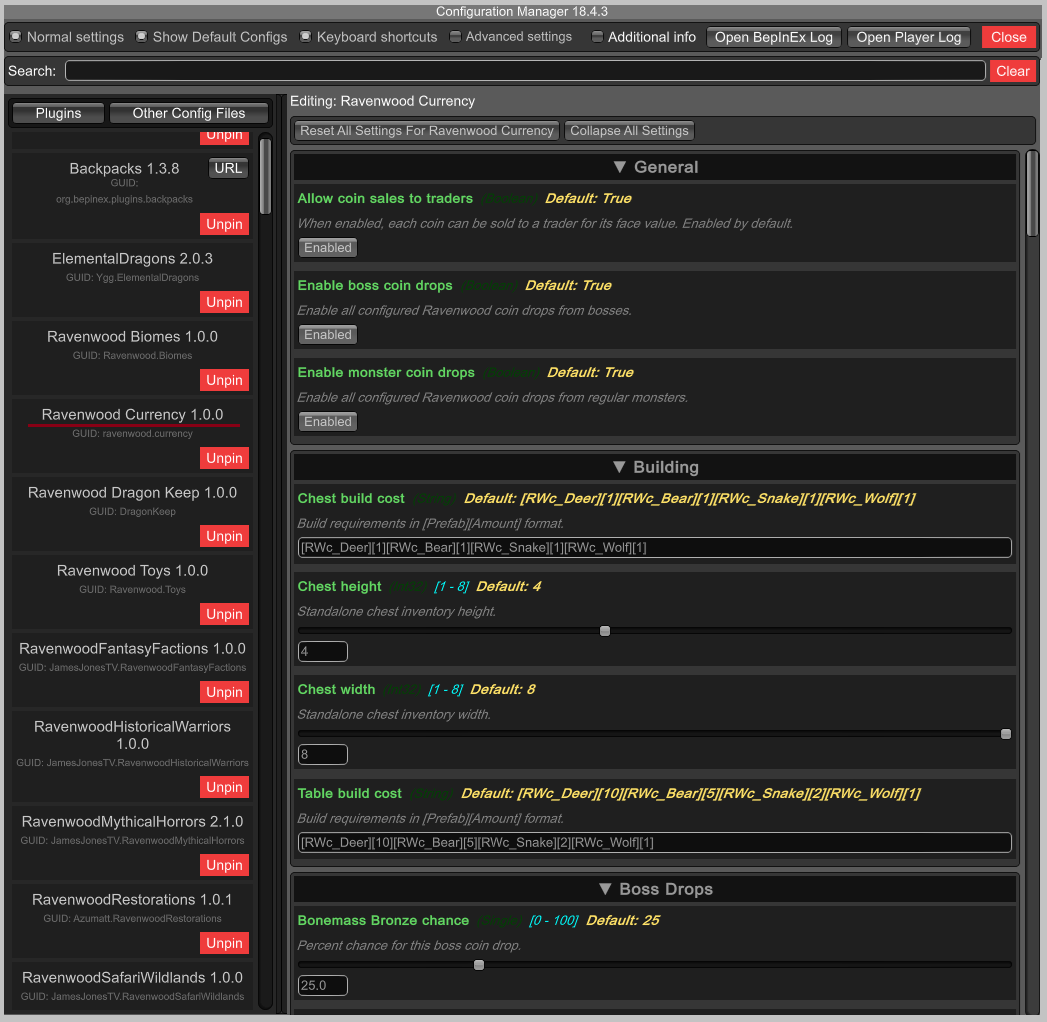Unpin Ravenwood Toys plugin

point(224,615)
